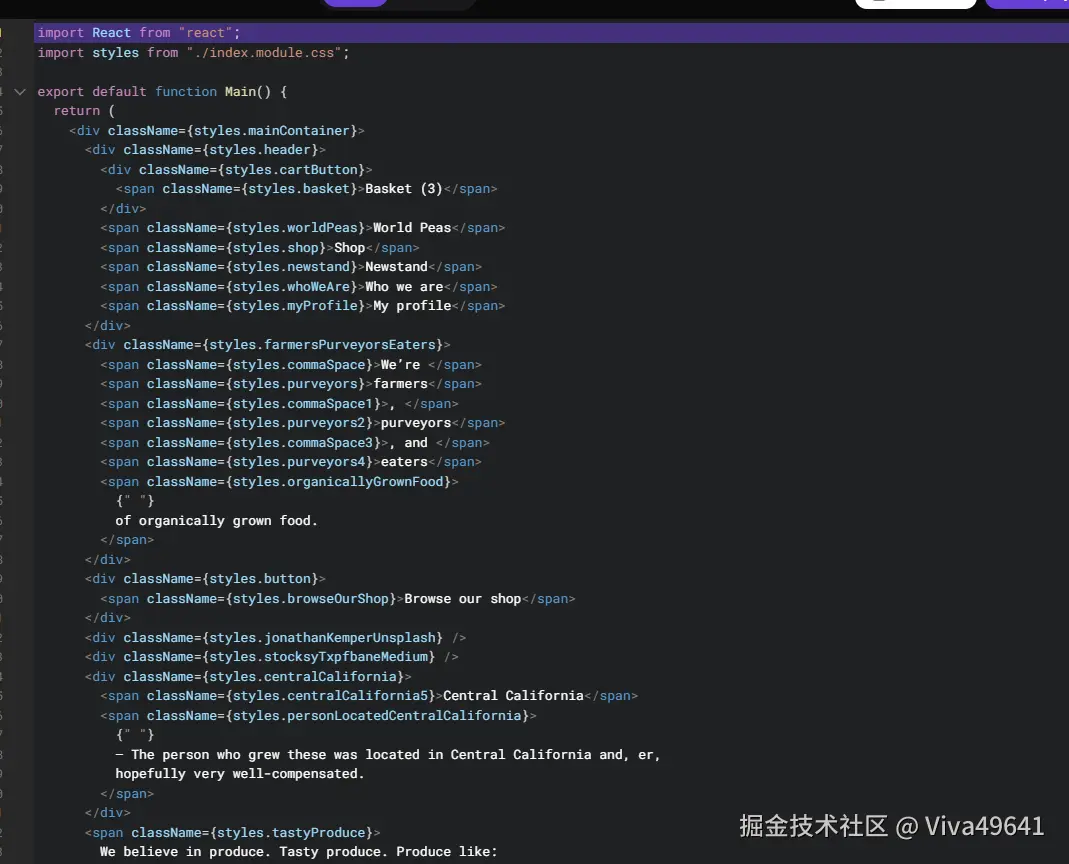Click the word farmers in purveyors span
This screenshot has width=1069, height=864.
pyautogui.click(x=400, y=384)
